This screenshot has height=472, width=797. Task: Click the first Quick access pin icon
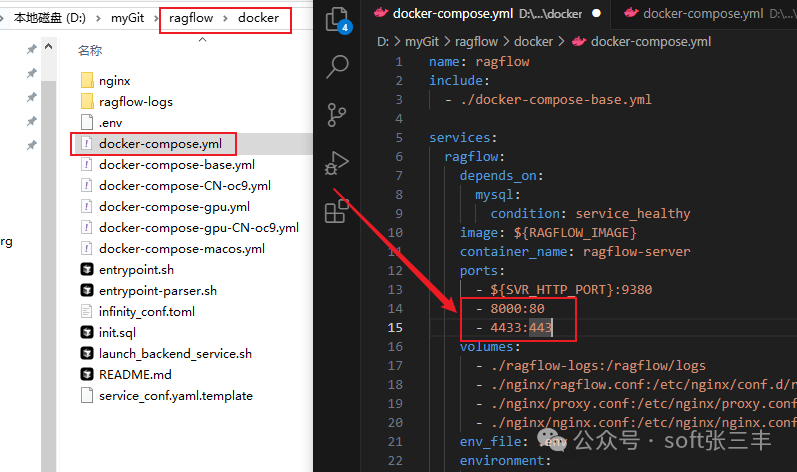pyautogui.click(x=32, y=49)
